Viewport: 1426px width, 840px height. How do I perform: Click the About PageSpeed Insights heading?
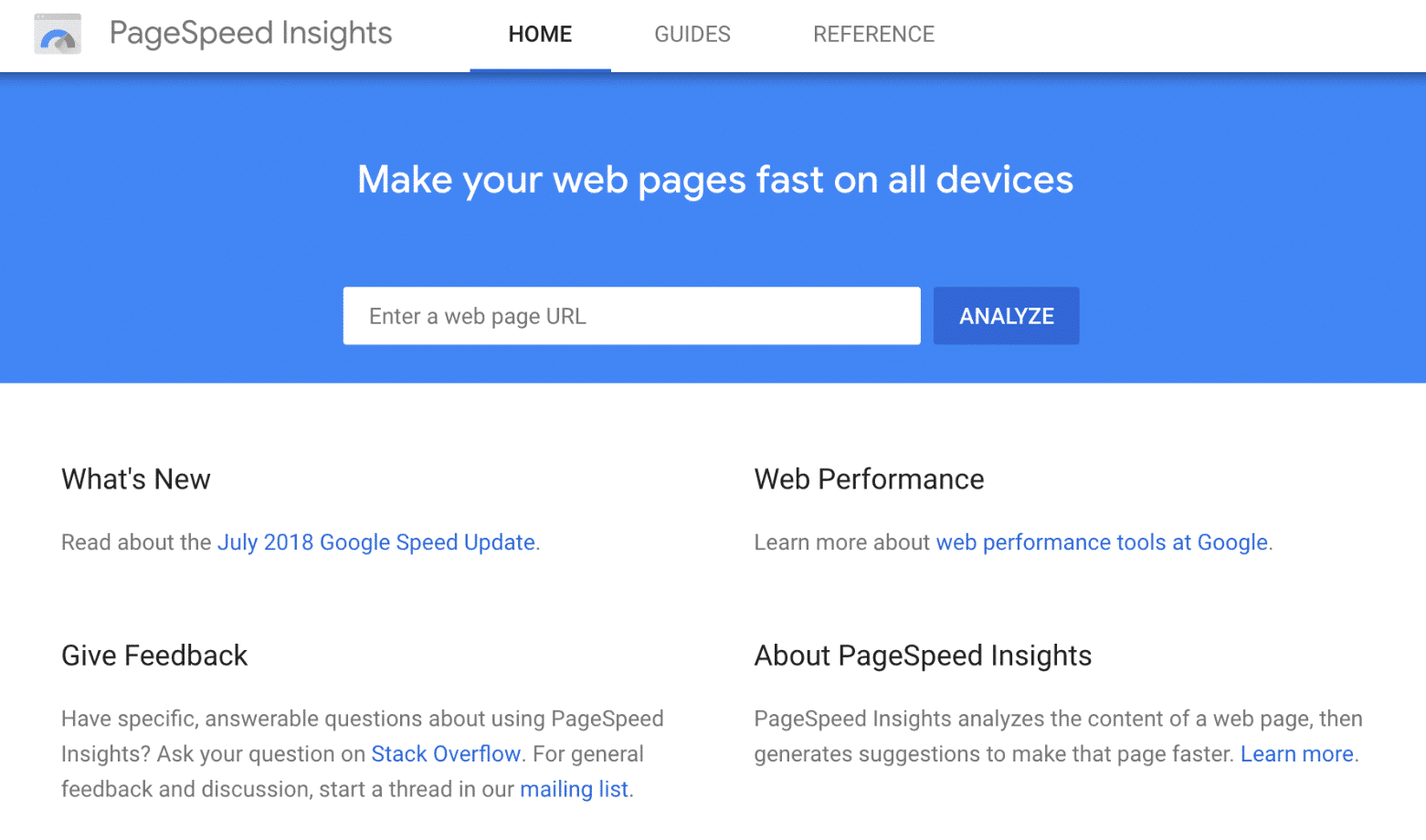coord(923,656)
